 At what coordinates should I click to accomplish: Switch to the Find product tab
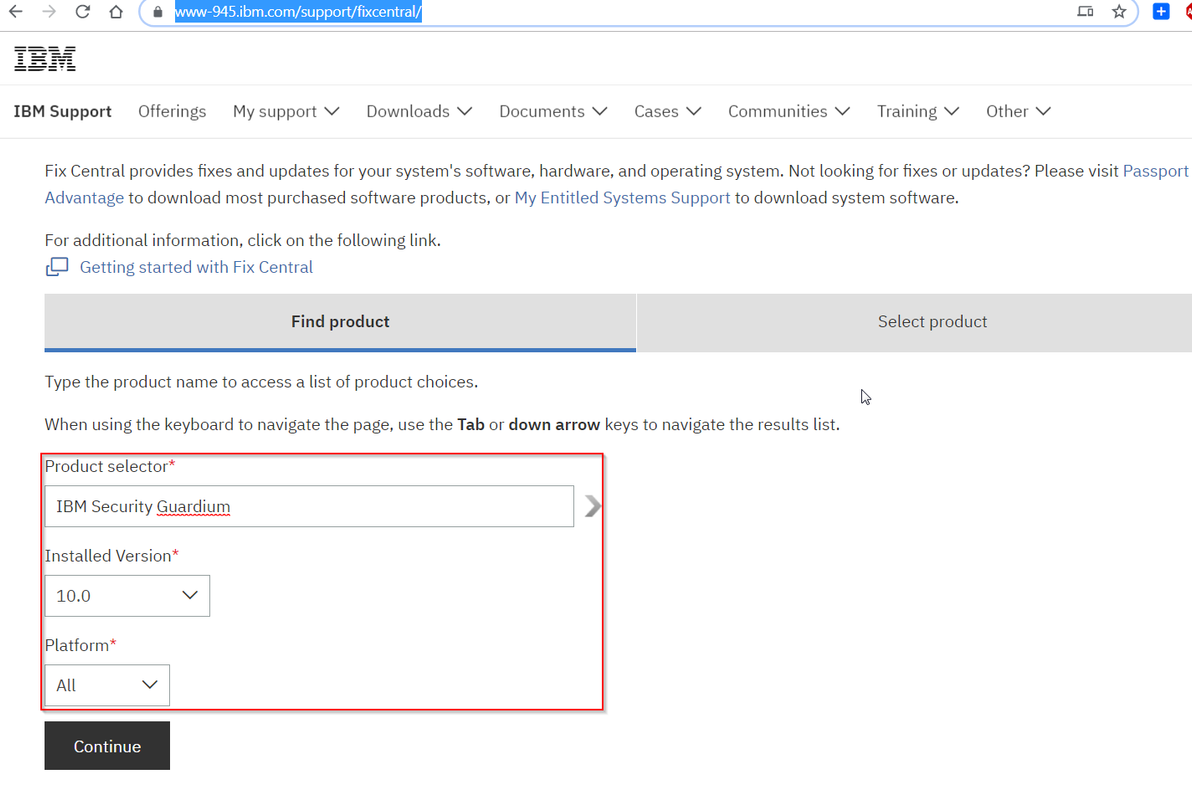tap(340, 322)
